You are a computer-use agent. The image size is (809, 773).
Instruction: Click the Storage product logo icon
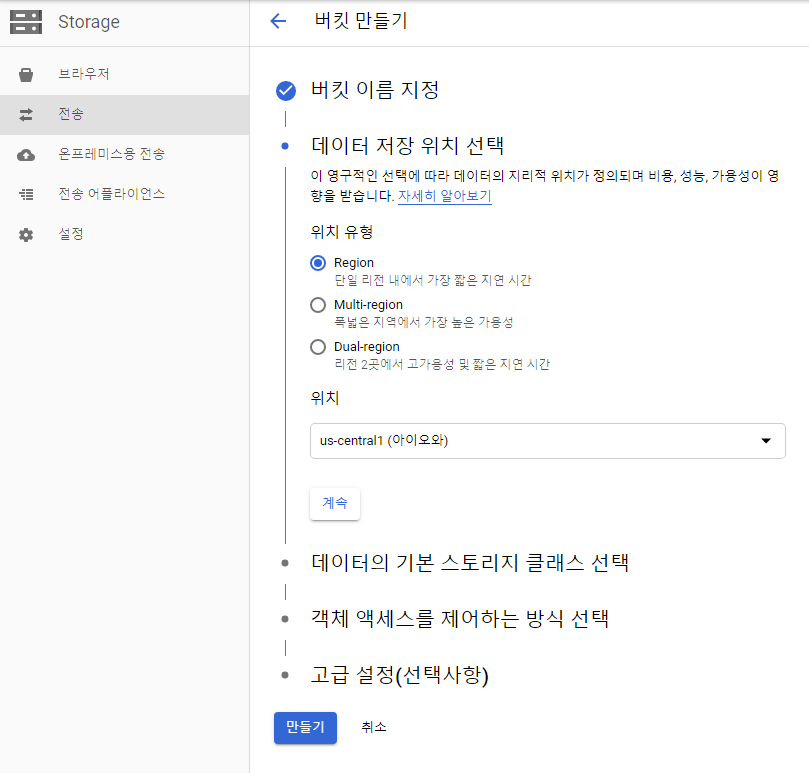(x=26, y=22)
